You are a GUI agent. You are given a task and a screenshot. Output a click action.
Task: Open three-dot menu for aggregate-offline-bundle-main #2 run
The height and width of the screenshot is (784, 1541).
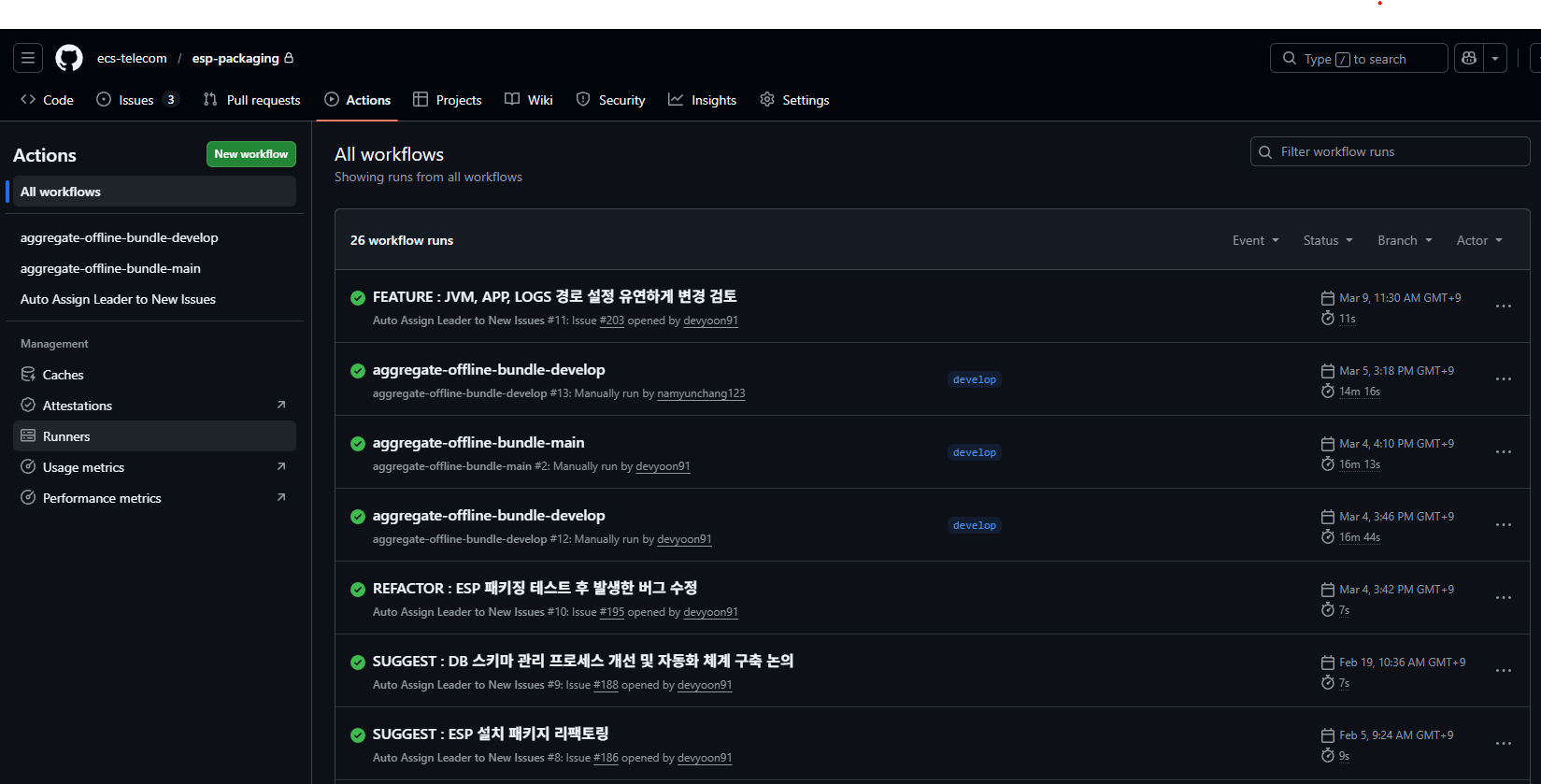1503,452
